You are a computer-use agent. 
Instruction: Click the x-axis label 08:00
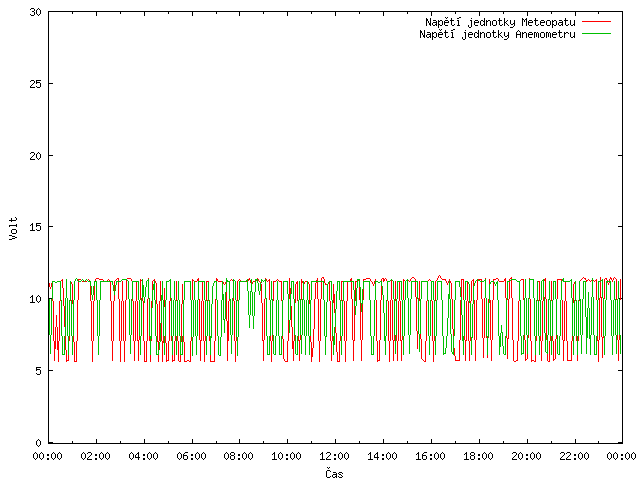[239, 456]
